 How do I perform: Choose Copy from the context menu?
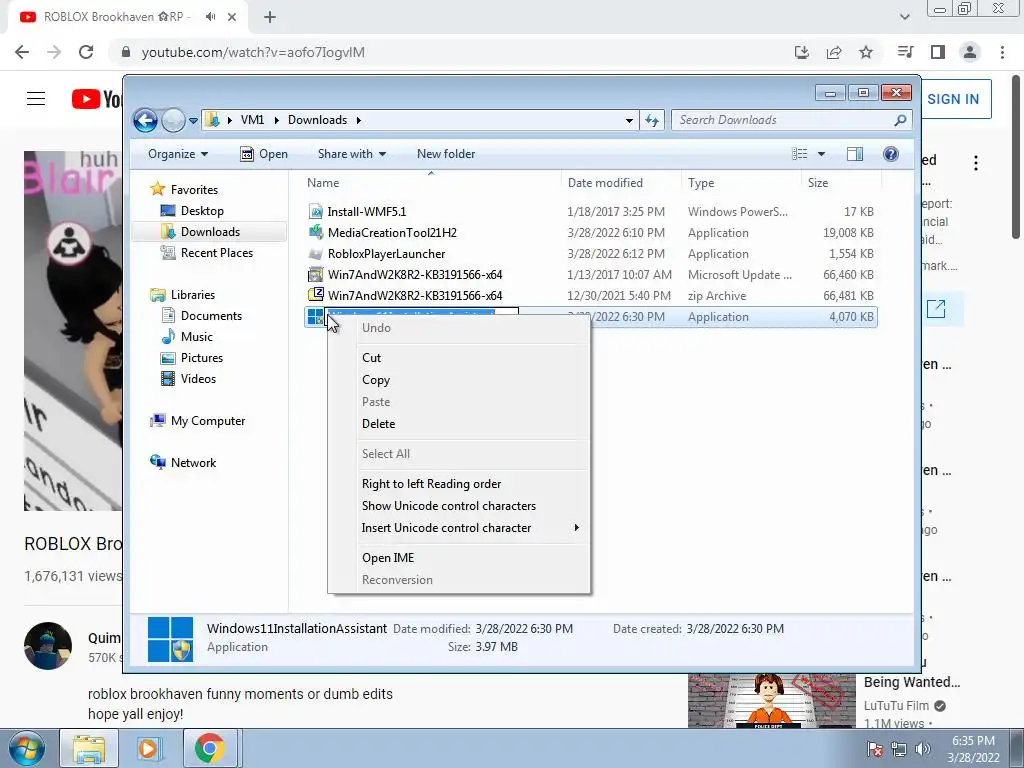point(458,380)
